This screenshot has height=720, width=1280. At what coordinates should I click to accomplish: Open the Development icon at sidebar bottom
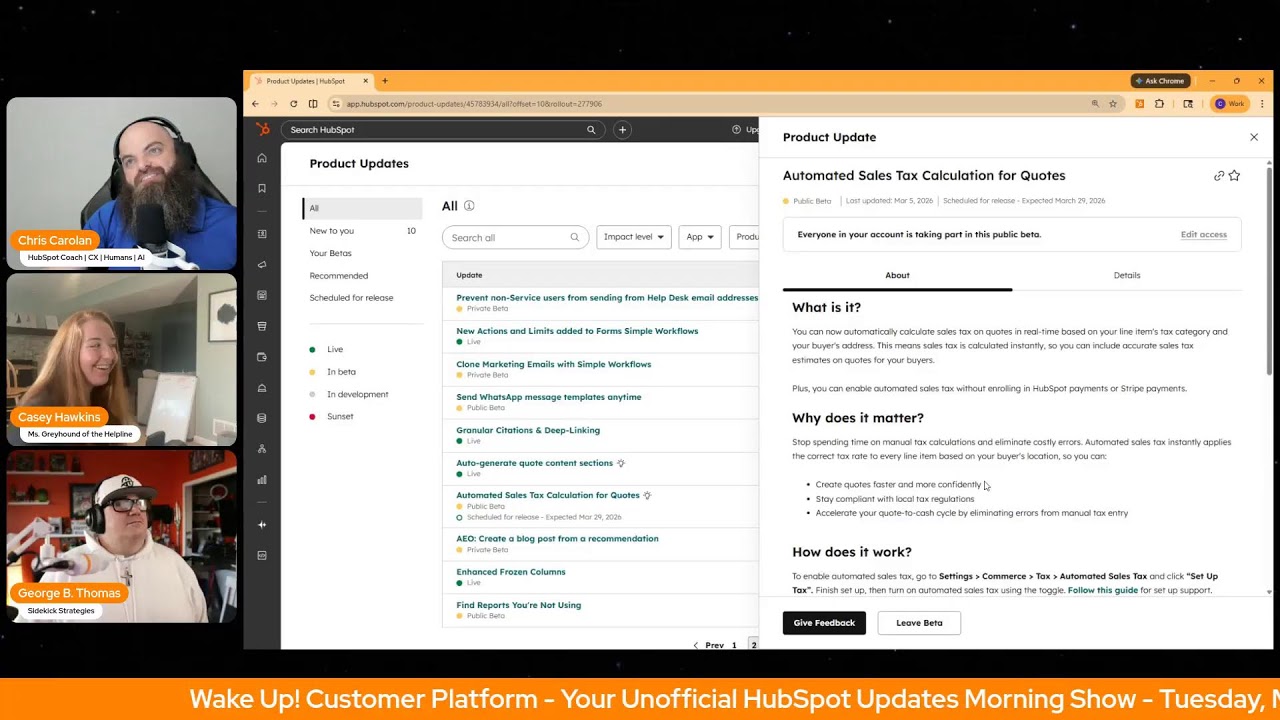(x=262, y=555)
